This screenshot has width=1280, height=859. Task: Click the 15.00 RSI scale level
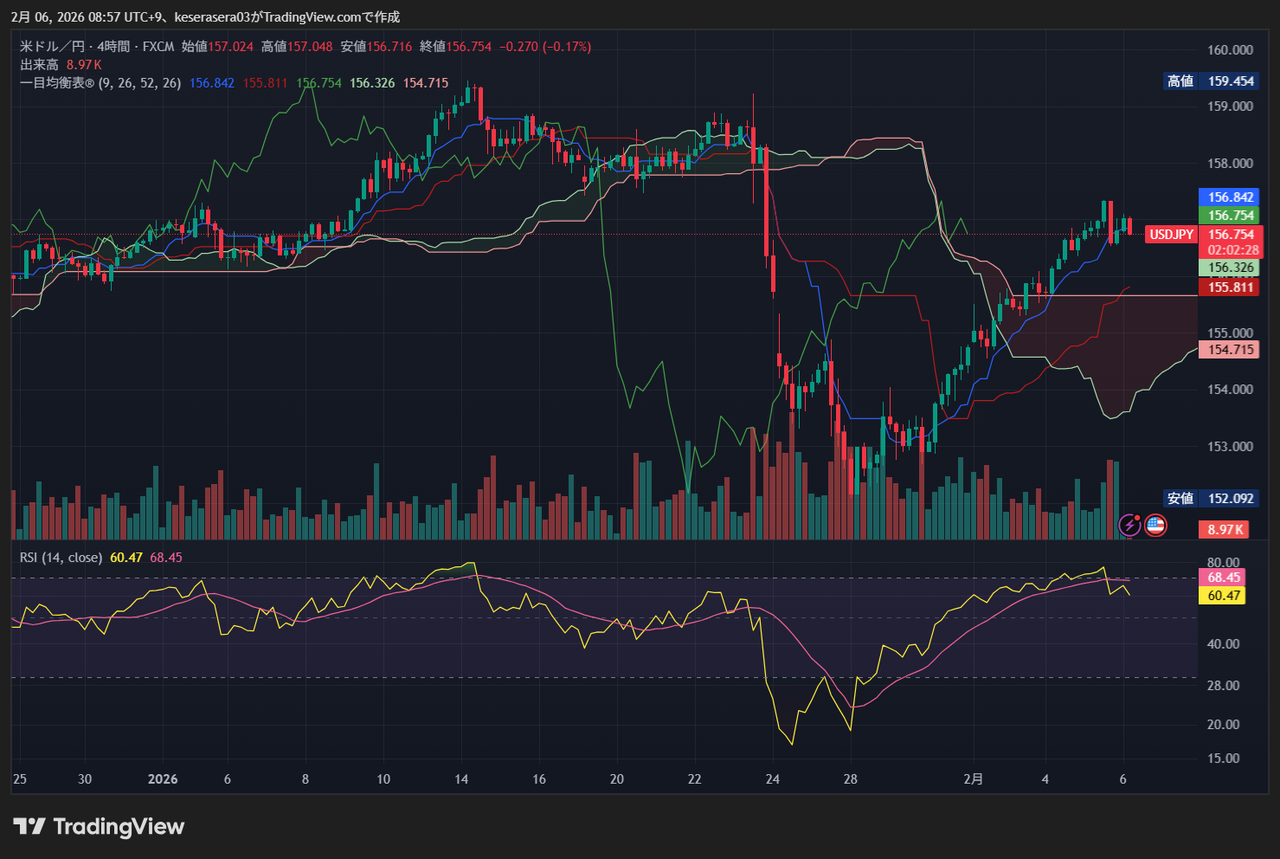[x=1222, y=759]
